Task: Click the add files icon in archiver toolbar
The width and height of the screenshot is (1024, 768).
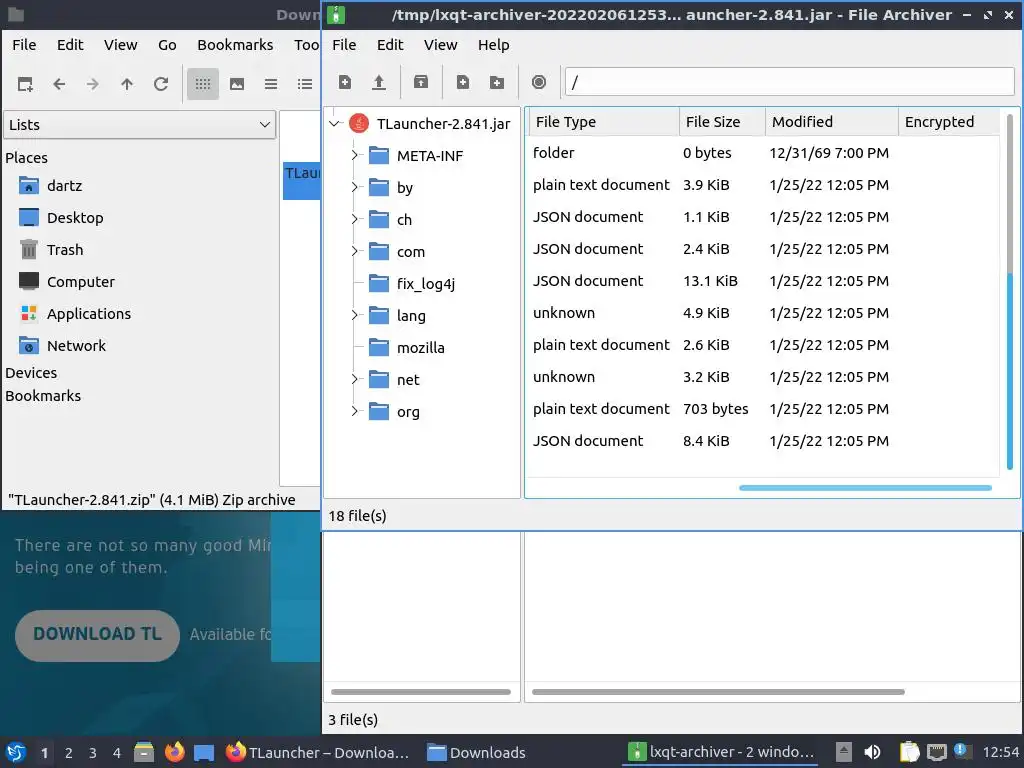Action: (x=463, y=82)
